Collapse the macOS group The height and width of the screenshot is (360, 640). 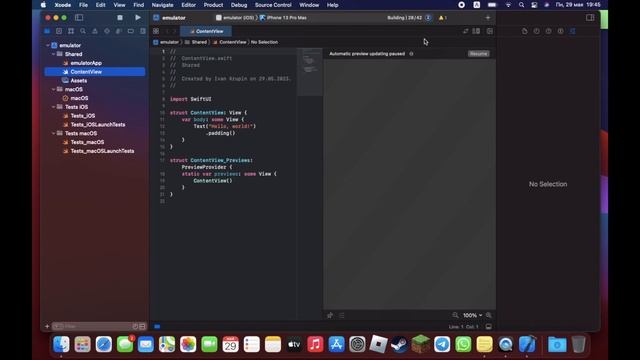pyautogui.click(x=53, y=89)
